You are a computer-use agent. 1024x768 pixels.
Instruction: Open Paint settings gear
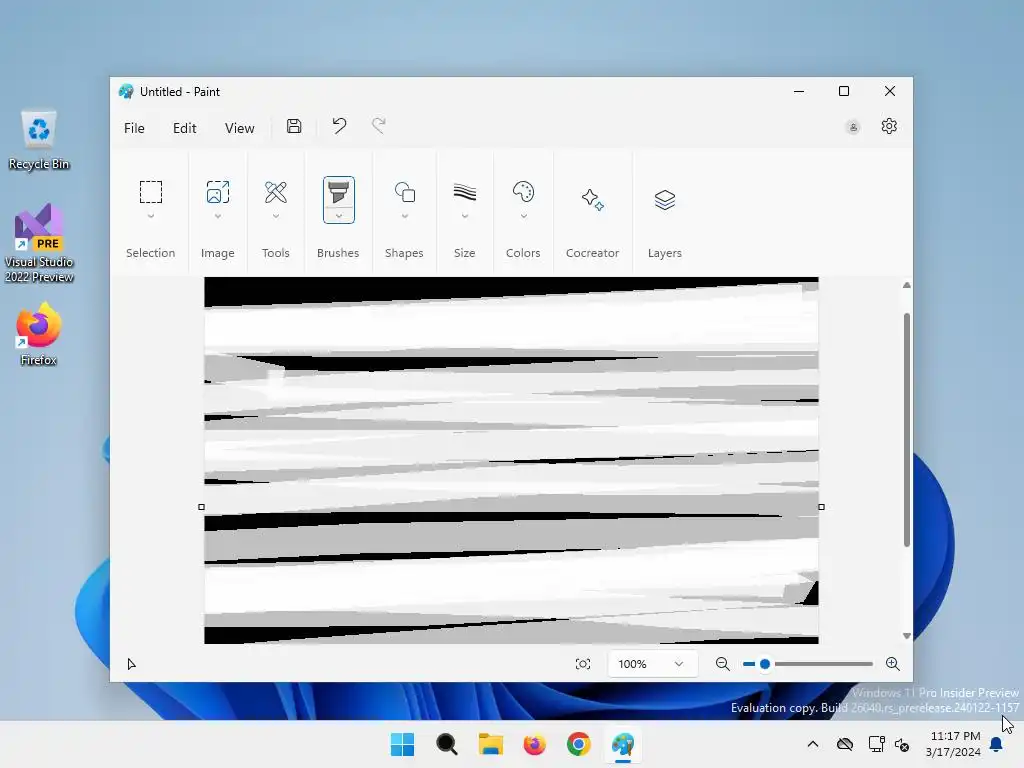coord(889,126)
